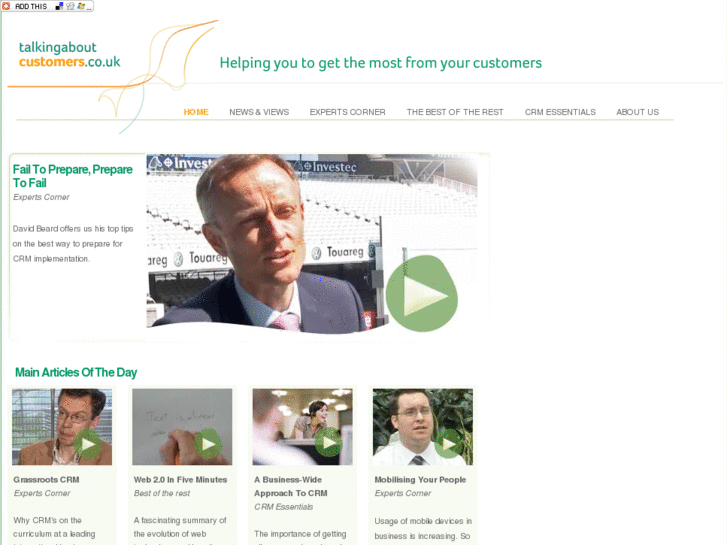Image resolution: width=727 pixels, height=545 pixels.
Task: Open the HOME navigation tab
Action: [x=196, y=112]
